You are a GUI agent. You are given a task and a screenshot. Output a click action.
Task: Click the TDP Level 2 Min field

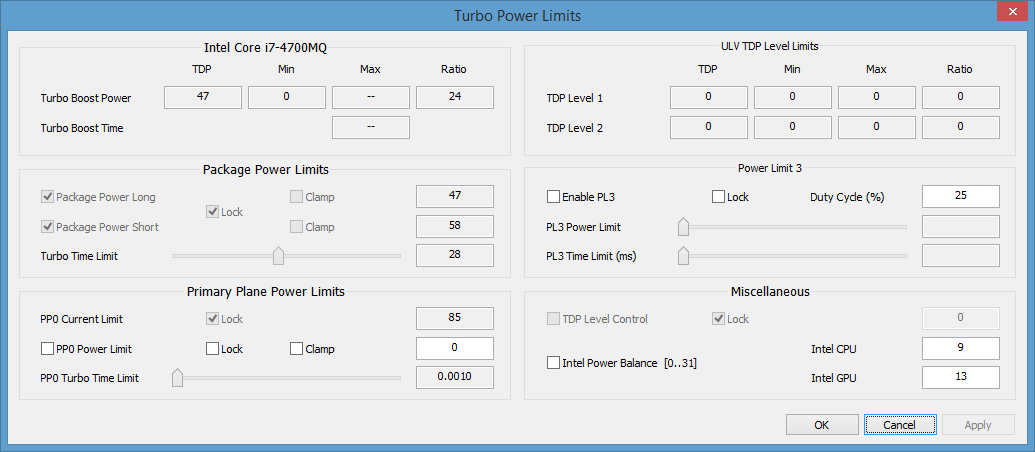click(793, 127)
